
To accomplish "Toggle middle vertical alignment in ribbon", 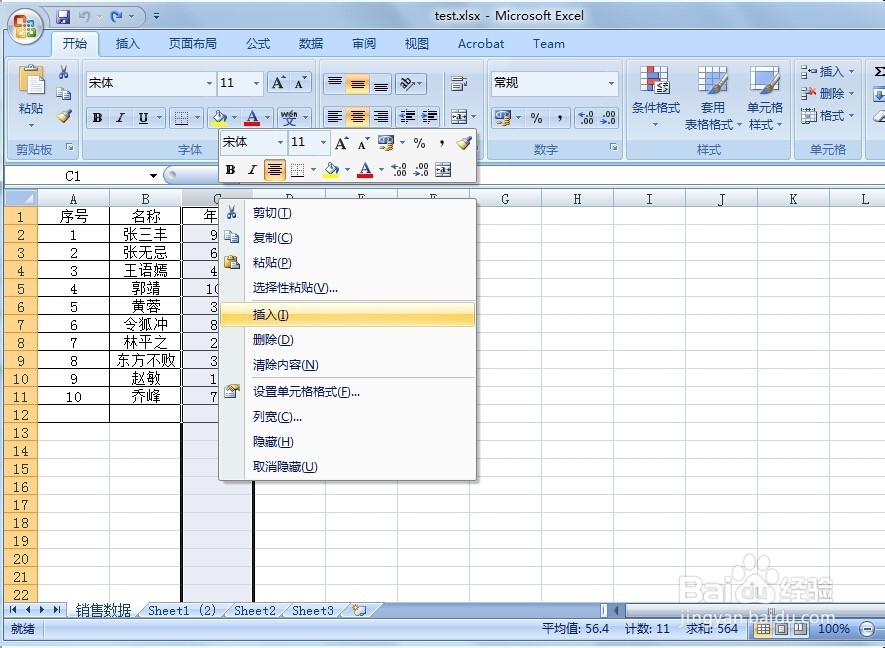I will tap(357, 84).
